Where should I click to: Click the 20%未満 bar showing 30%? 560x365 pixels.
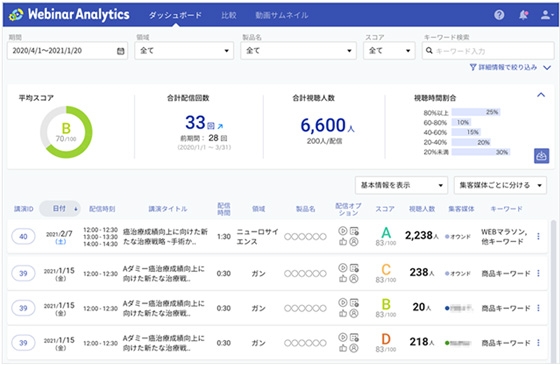click(481, 152)
